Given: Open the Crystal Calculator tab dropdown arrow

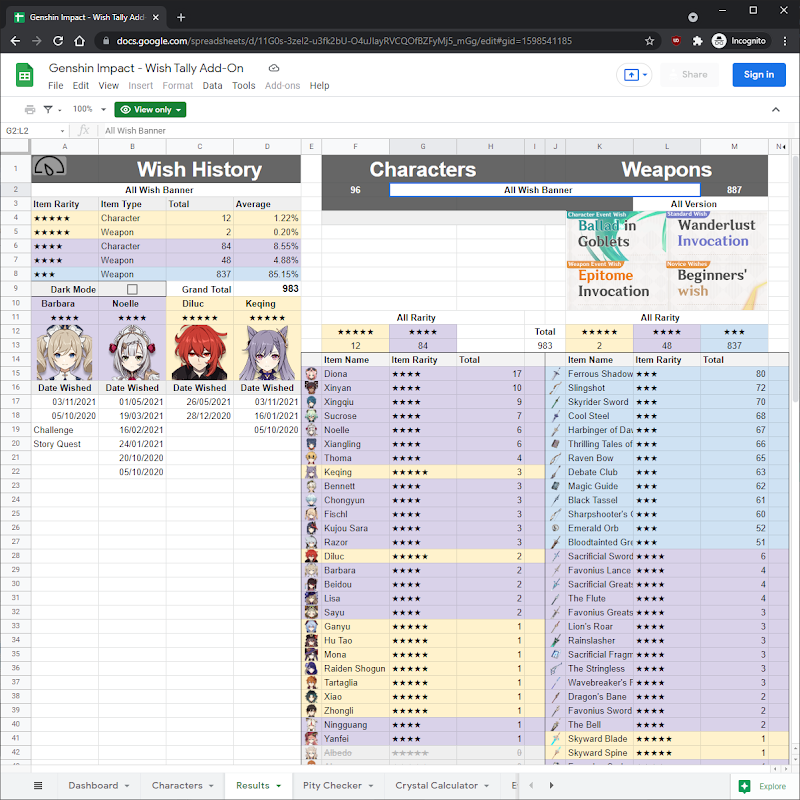Looking at the screenshot, I should point(487,786).
